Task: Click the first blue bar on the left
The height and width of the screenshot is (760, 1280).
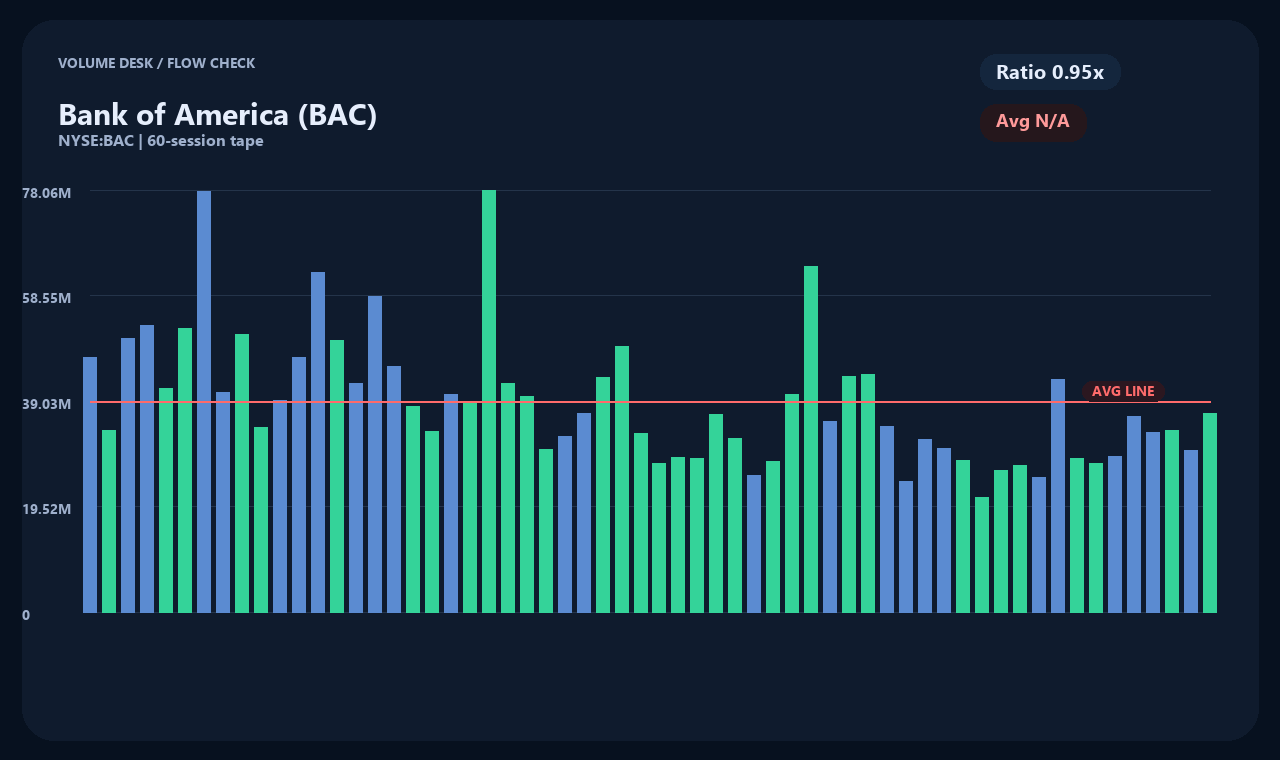Action: point(90,485)
